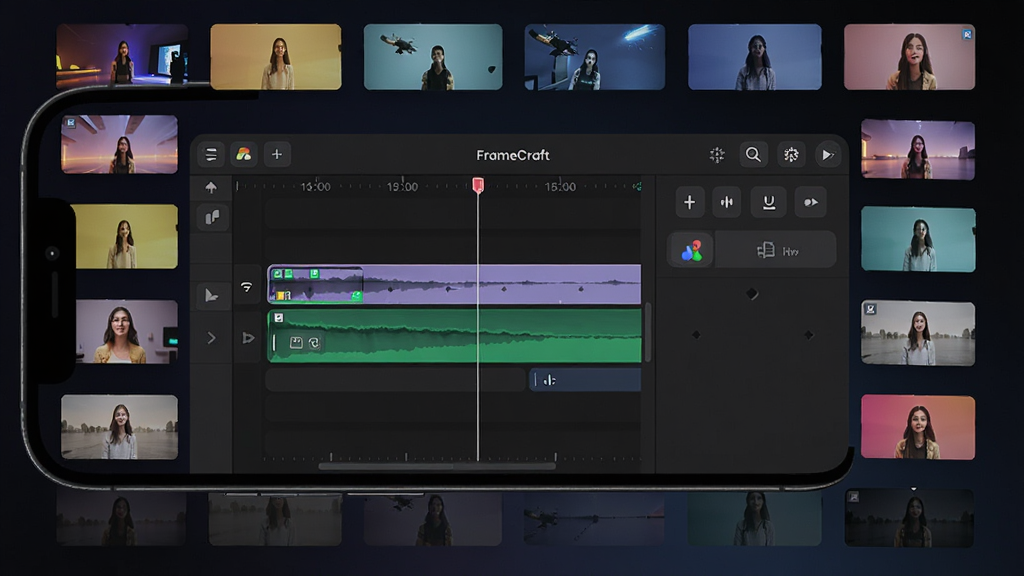Add new item with top bar plus
The width and height of the screenshot is (1024, 576).
[277, 155]
